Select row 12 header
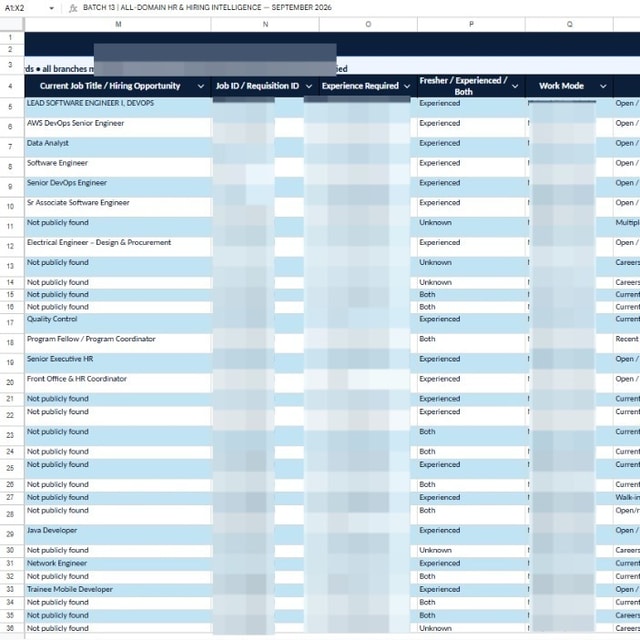This screenshot has width=640, height=640. pyautogui.click(x=11, y=246)
